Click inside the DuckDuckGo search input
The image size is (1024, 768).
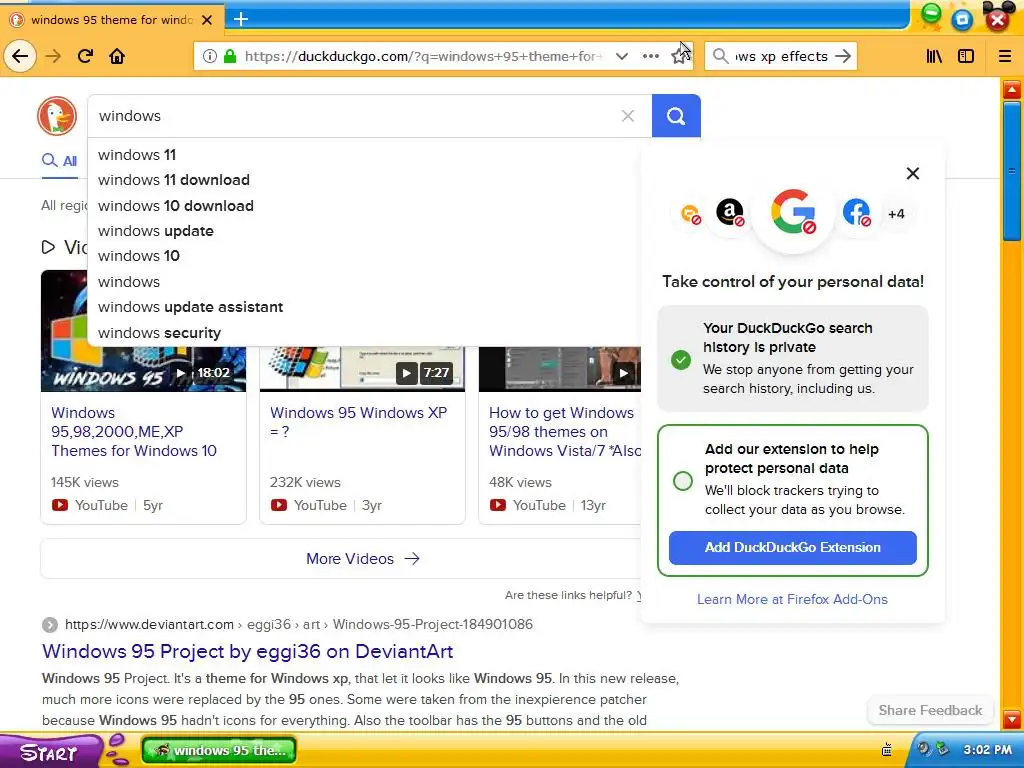point(353,116)
